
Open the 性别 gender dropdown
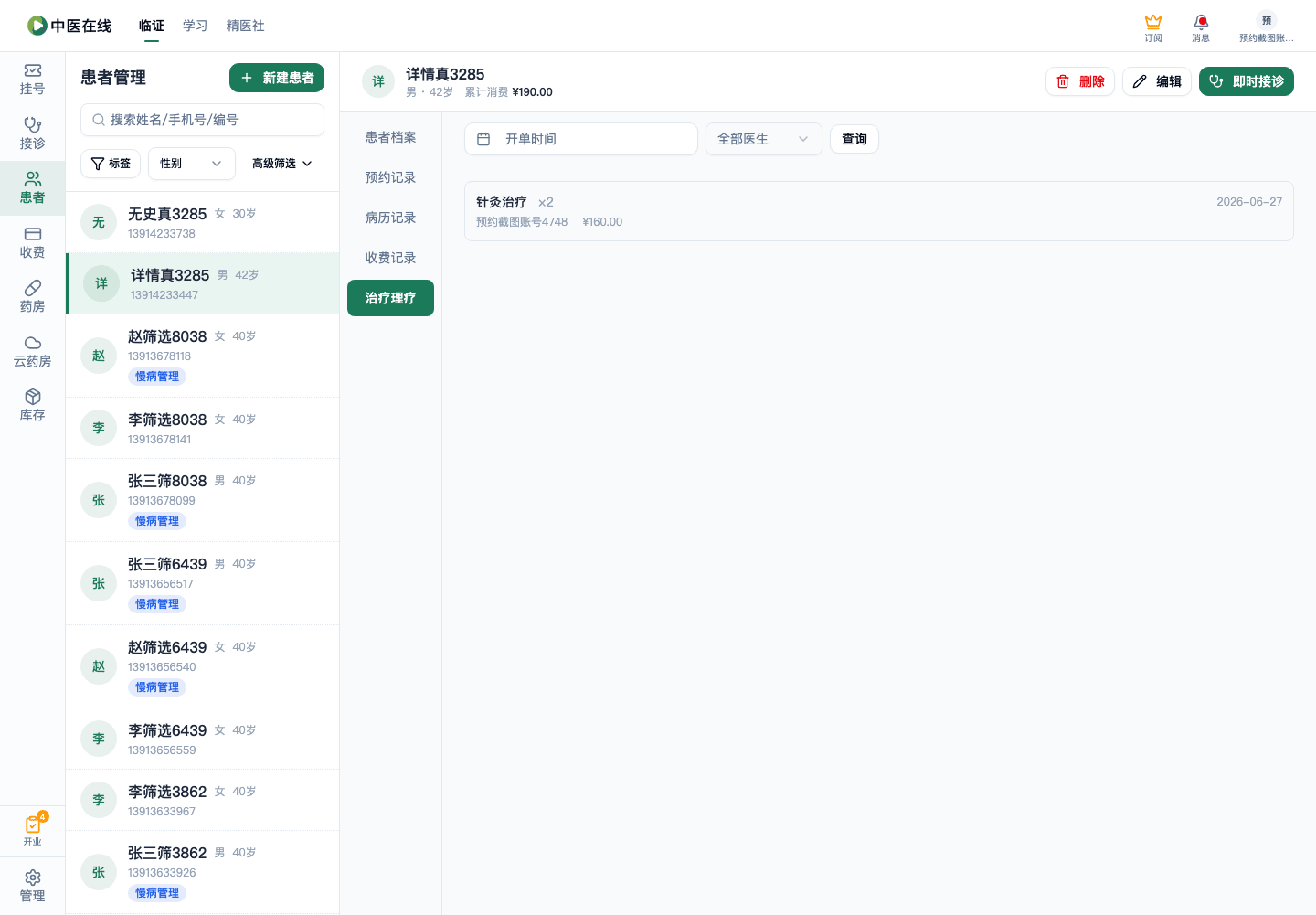click(192, 164)
